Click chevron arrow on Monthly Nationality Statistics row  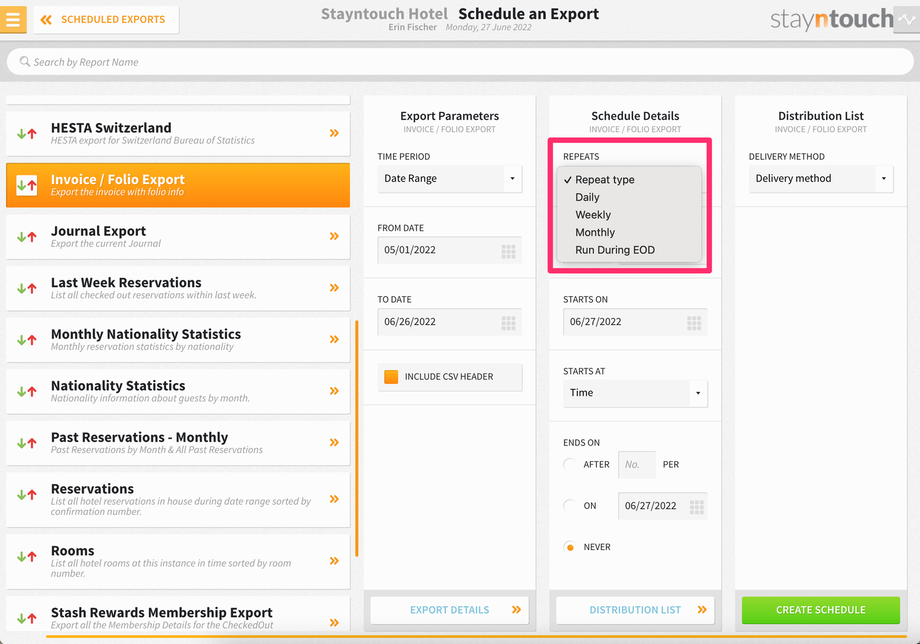click(334, 340)
